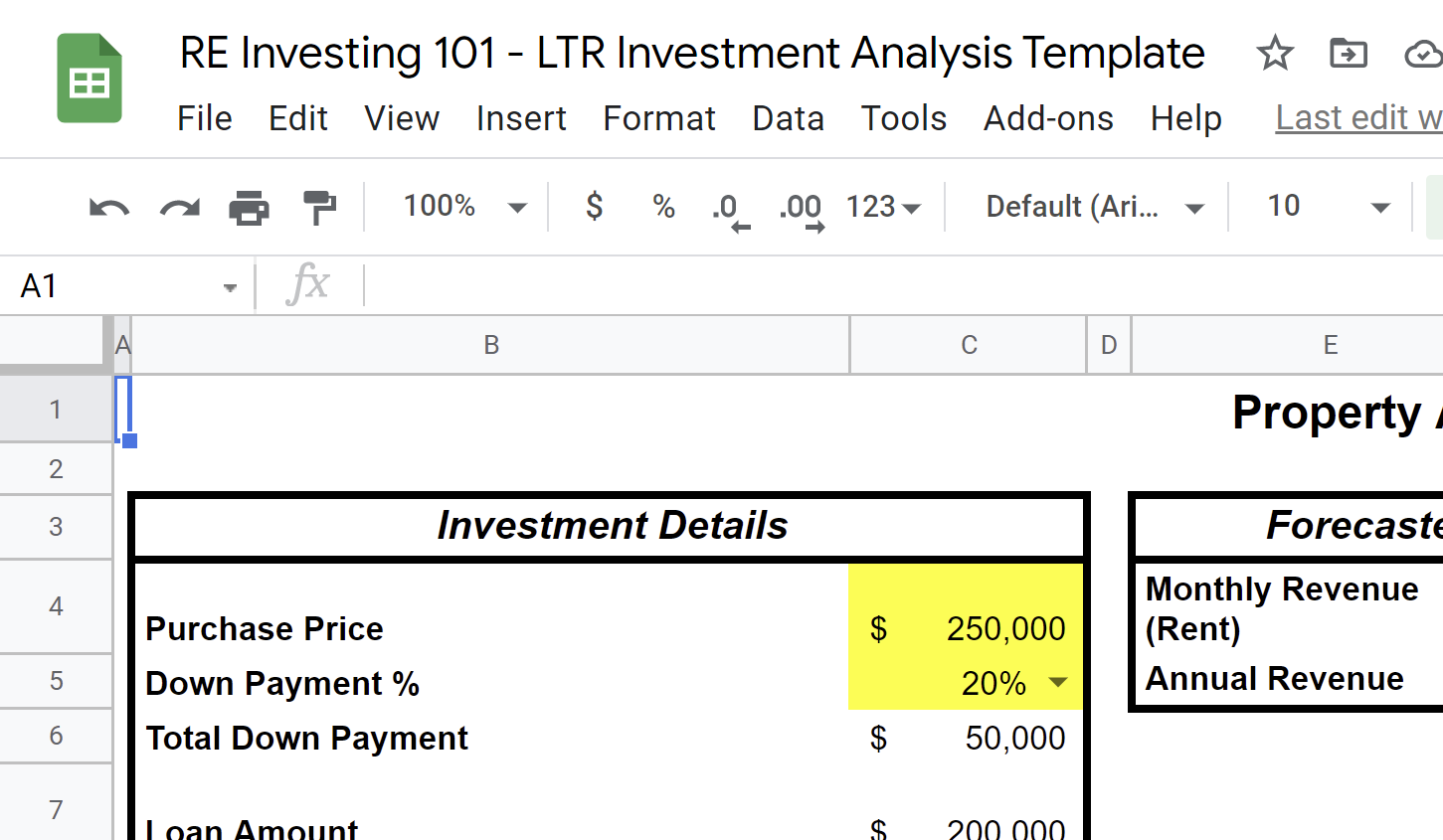
Task: Open the Google Sheets home icon
Action: tap(90, 78)
